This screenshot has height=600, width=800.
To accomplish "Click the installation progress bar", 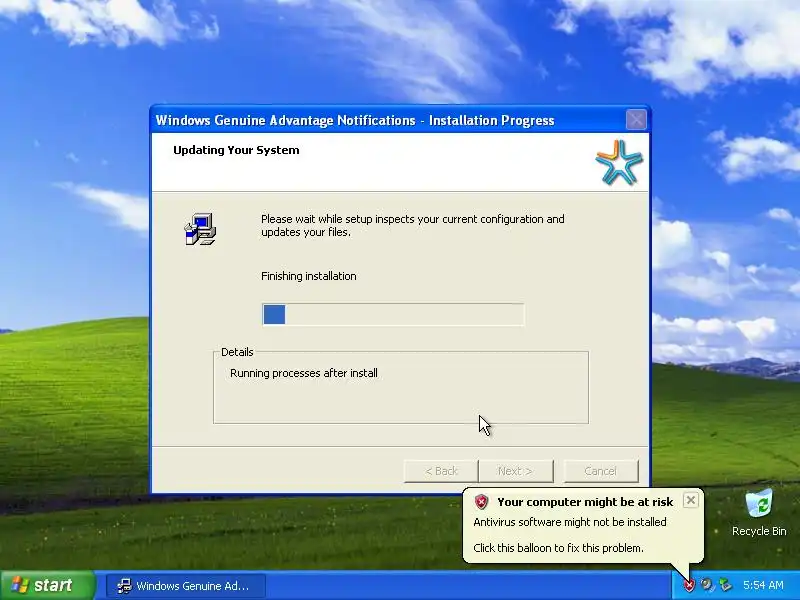I will (x=393, y=314).
